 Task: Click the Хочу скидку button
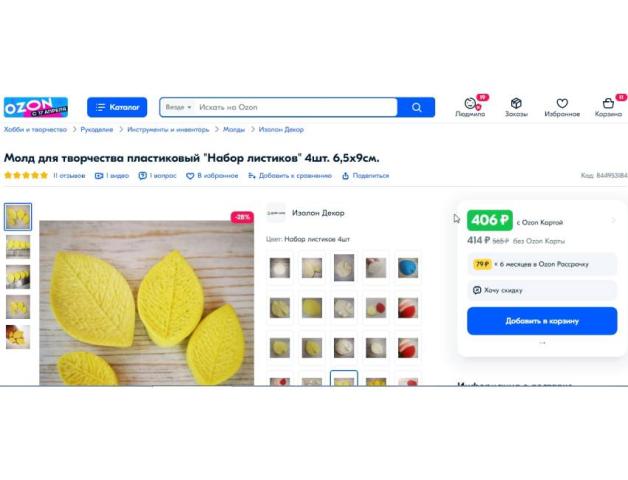(x=542, y=290)
